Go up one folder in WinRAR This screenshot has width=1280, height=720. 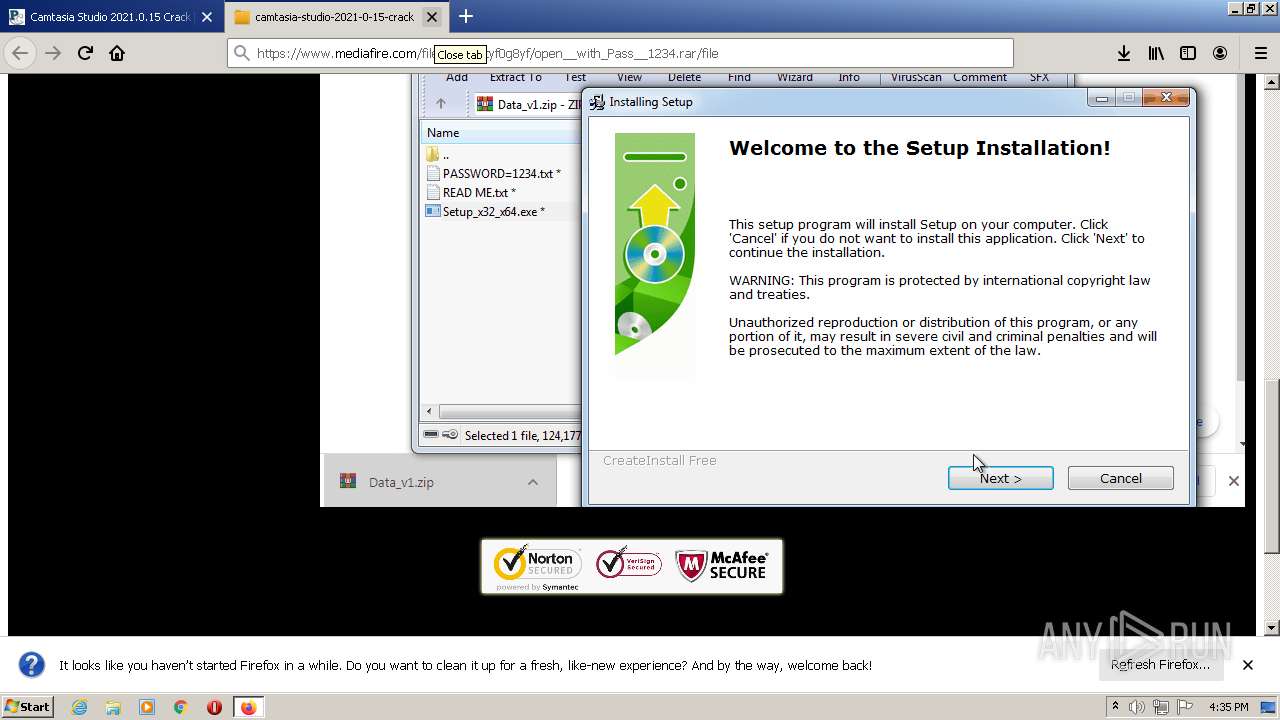point(440,104)
